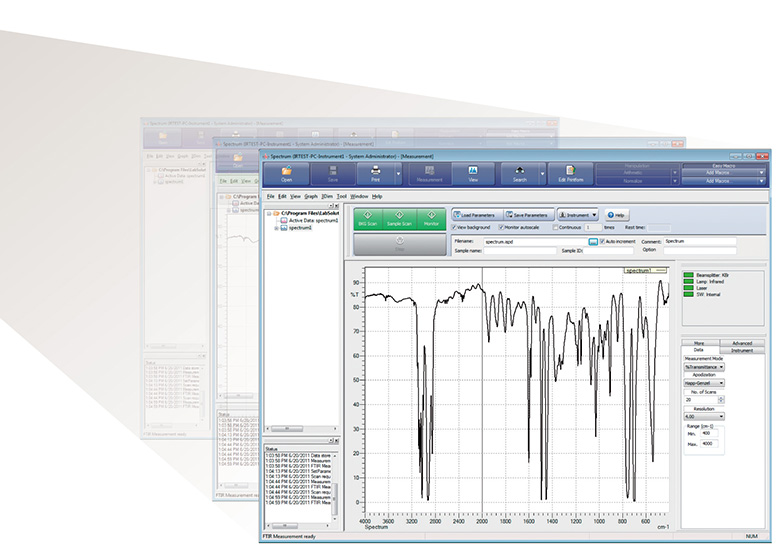Open the Measurement Mode %Transmittance dropdown

click(705, 367)
